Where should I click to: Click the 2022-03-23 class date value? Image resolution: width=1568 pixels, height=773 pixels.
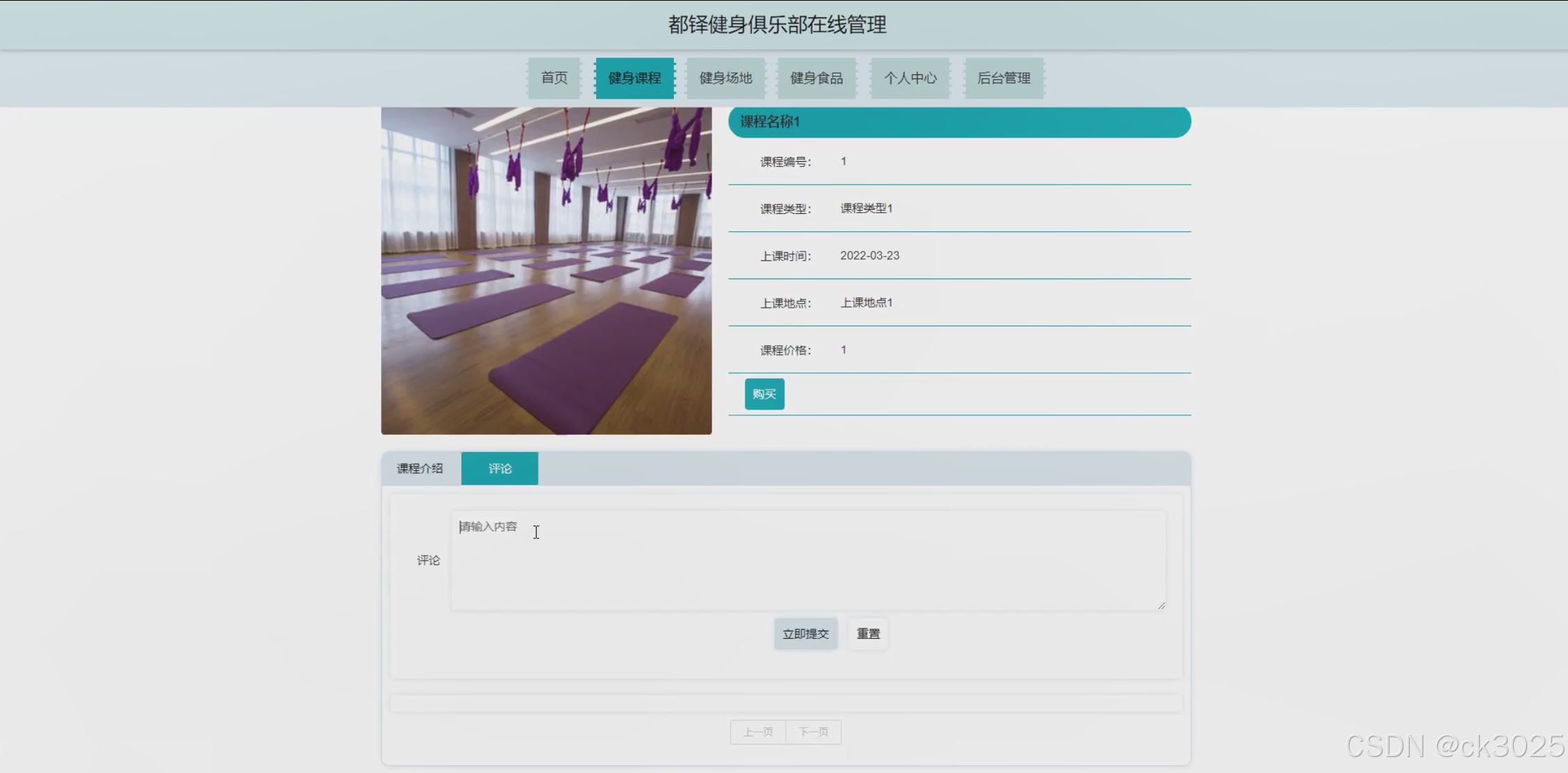click(870, 256)
